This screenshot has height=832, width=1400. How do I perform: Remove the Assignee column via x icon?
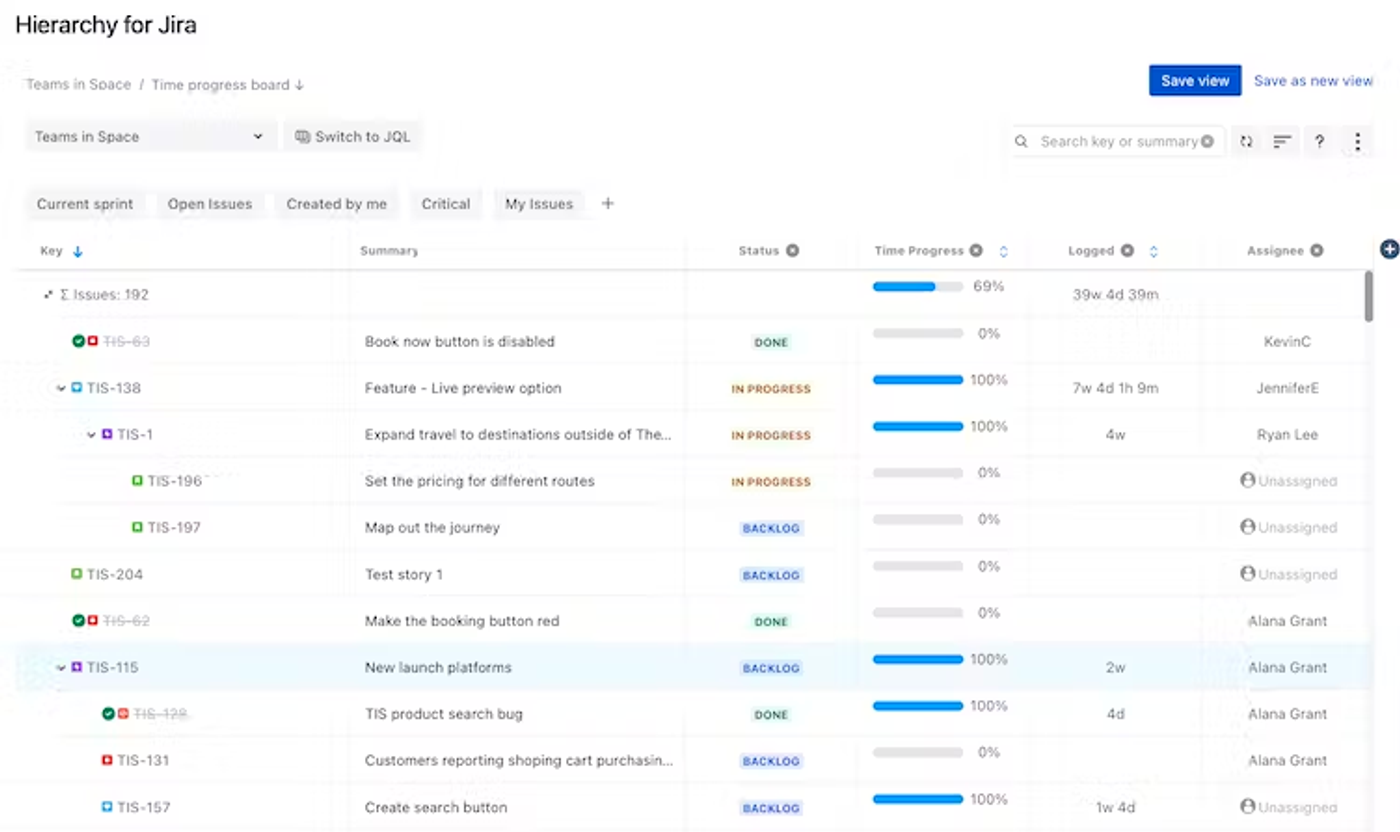pos(1317,251)
